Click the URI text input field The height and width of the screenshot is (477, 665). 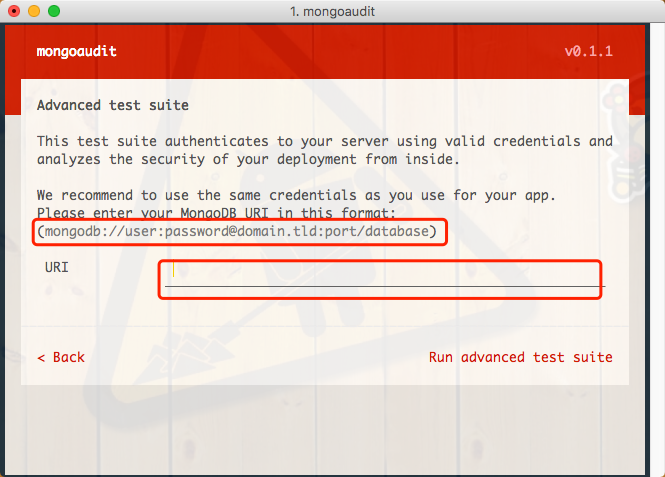point(385,274)
